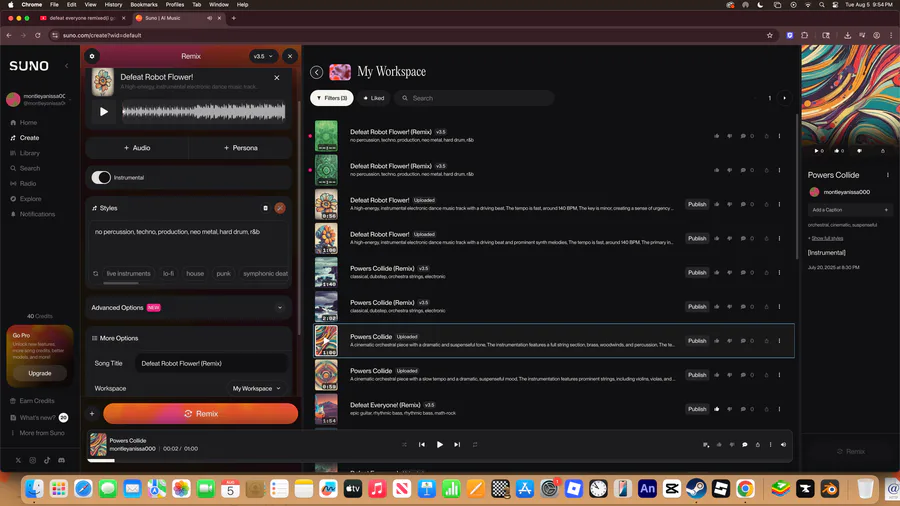Collapse the Suno sidebar
The height and width of the screenshot is (506, 900).
(x=67, y=66)
